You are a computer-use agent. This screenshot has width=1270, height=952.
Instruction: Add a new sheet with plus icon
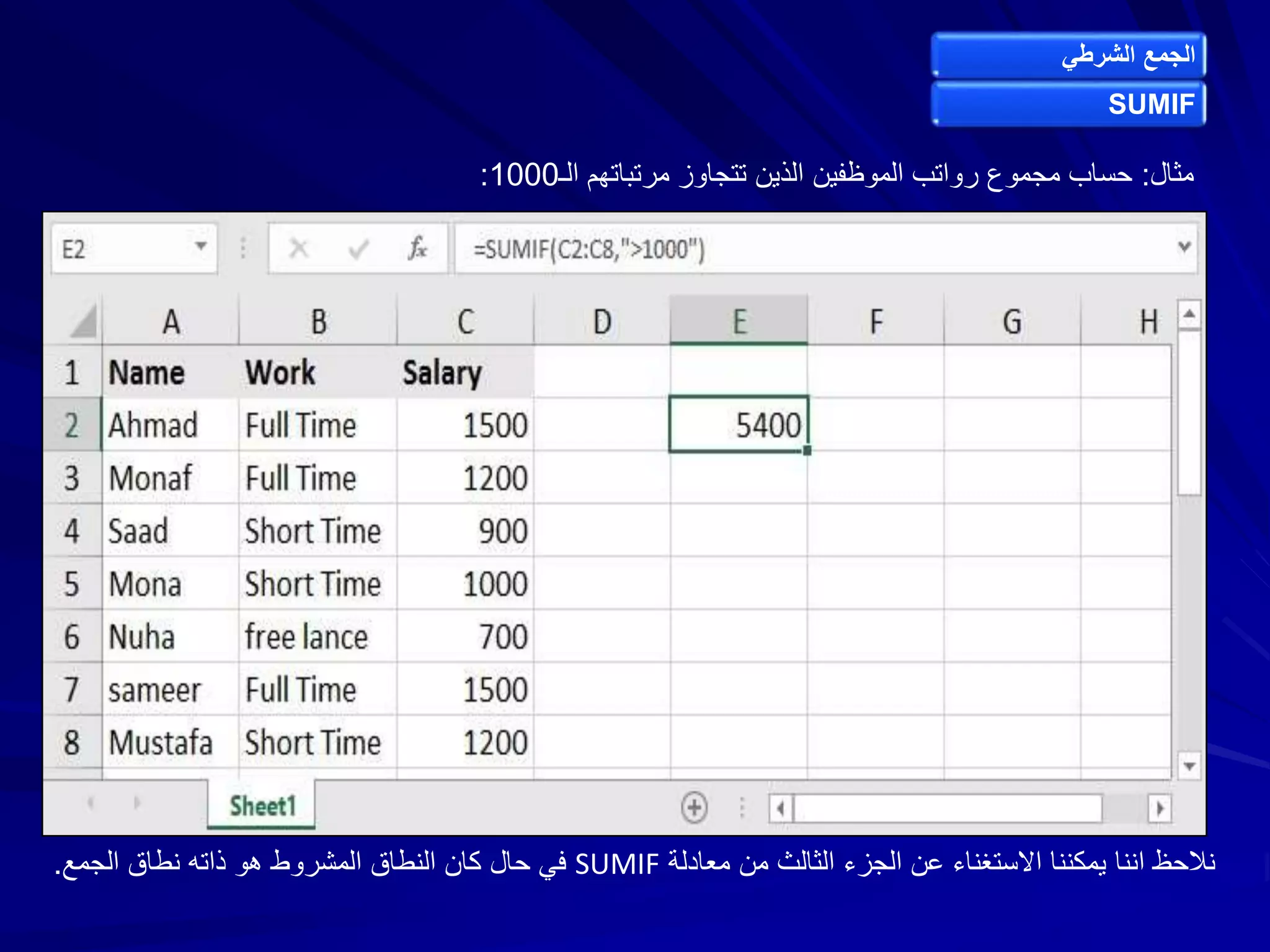(x=694, y=807)
